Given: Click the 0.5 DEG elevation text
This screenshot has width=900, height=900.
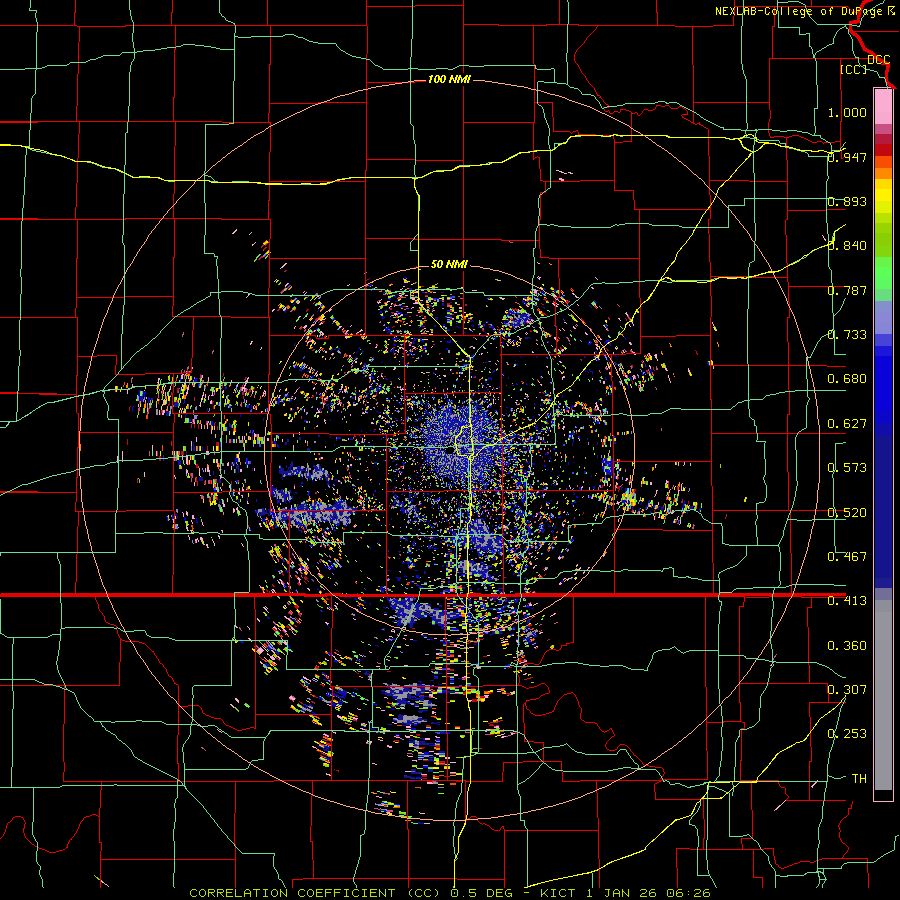Looking at the screenshot, I should coord(482,893).
